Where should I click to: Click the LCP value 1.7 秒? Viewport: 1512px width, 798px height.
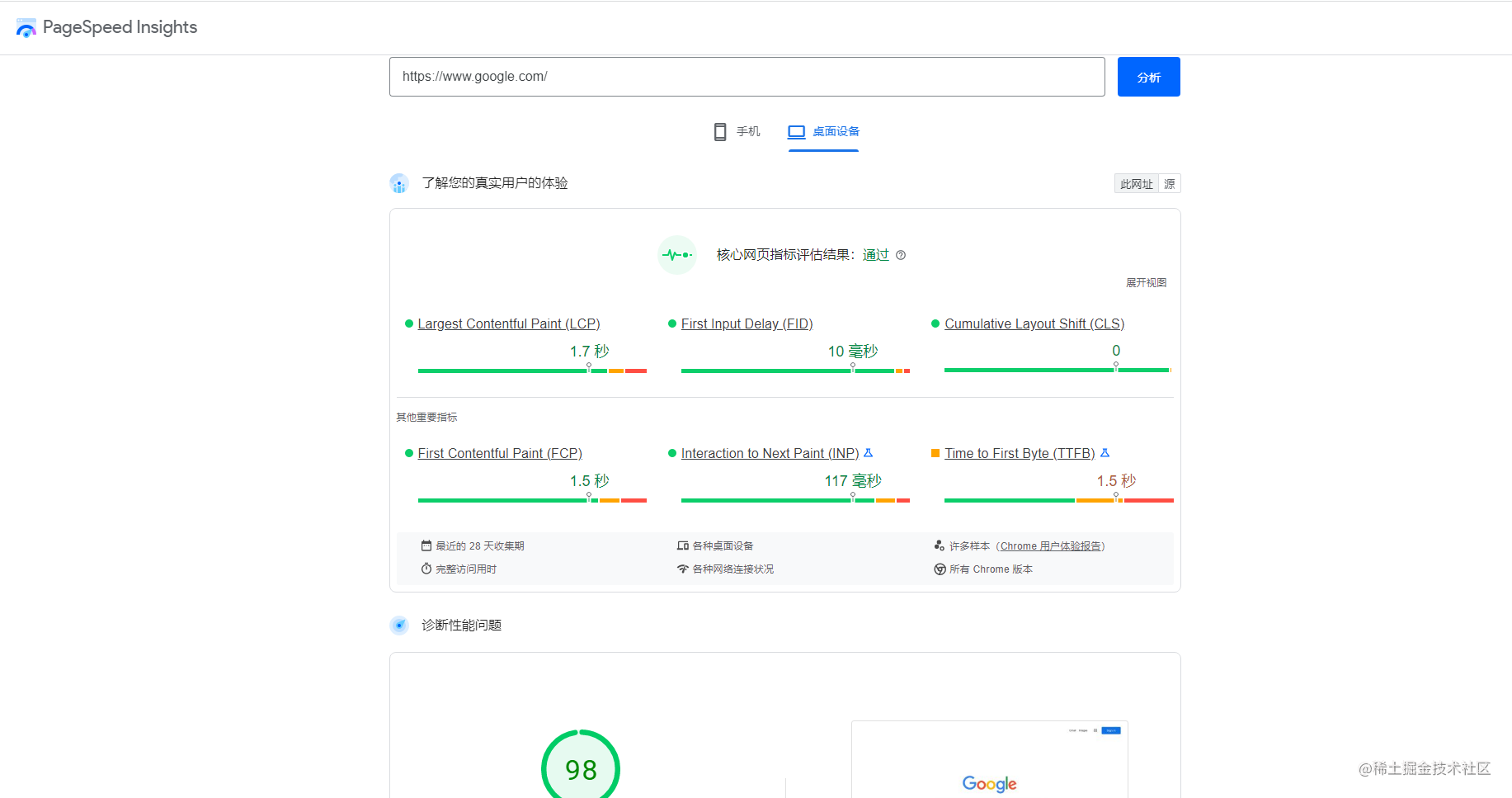(x=589, y=351)
